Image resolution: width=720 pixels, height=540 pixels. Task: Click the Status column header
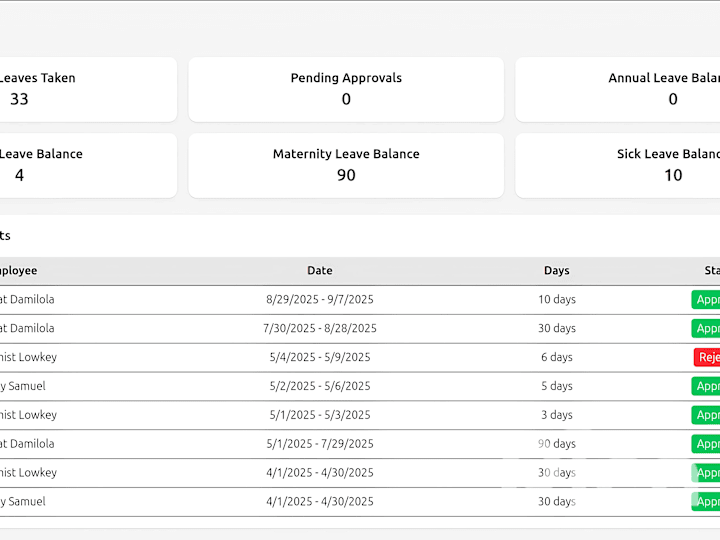710,271
